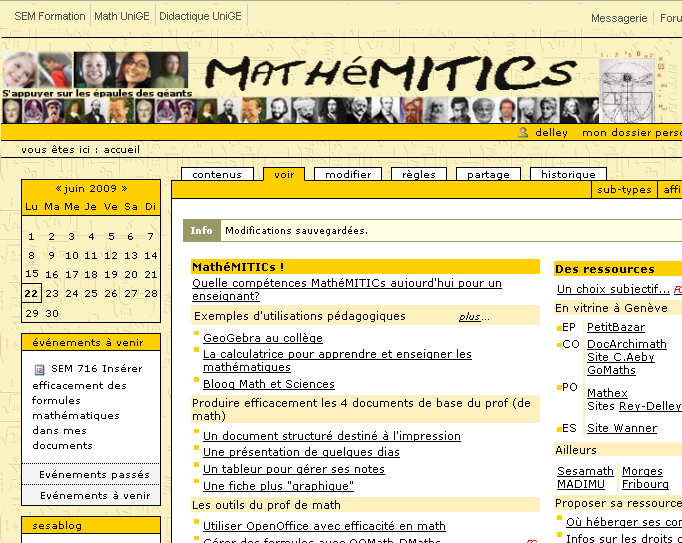Screen dimensions: 682x543
Task: Click the sesablog portlet header
Action: (91, 525)
